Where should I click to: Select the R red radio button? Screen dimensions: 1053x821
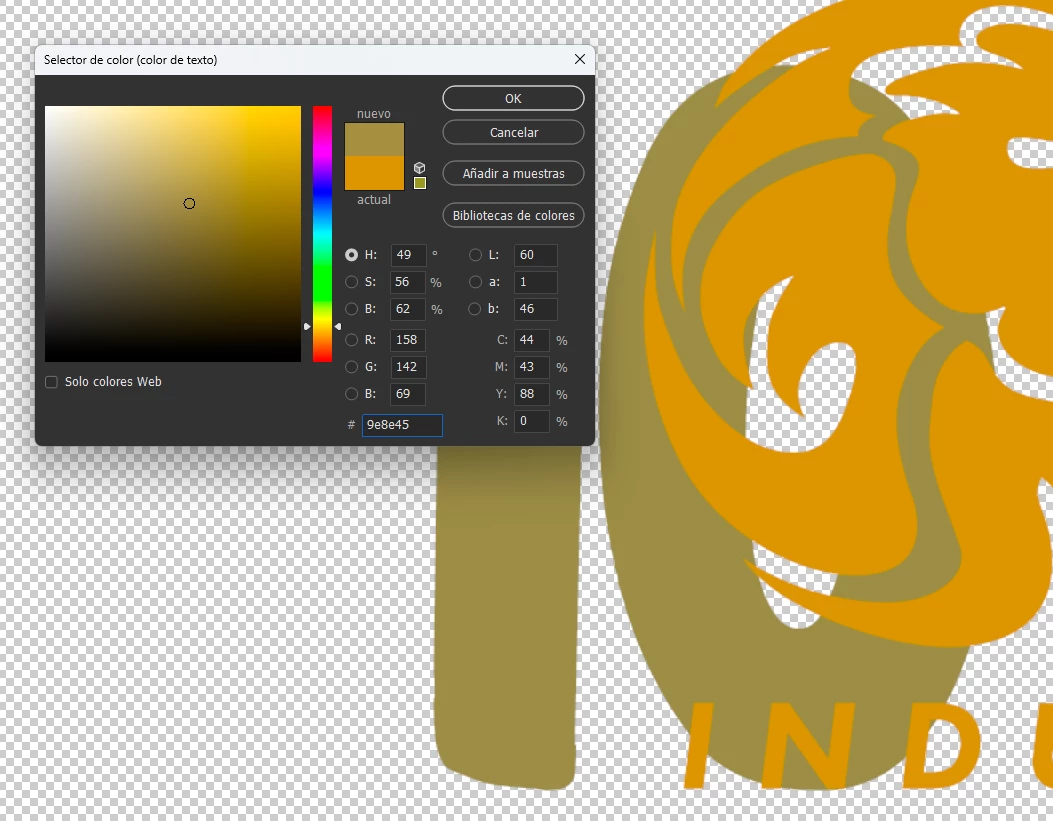351,340
